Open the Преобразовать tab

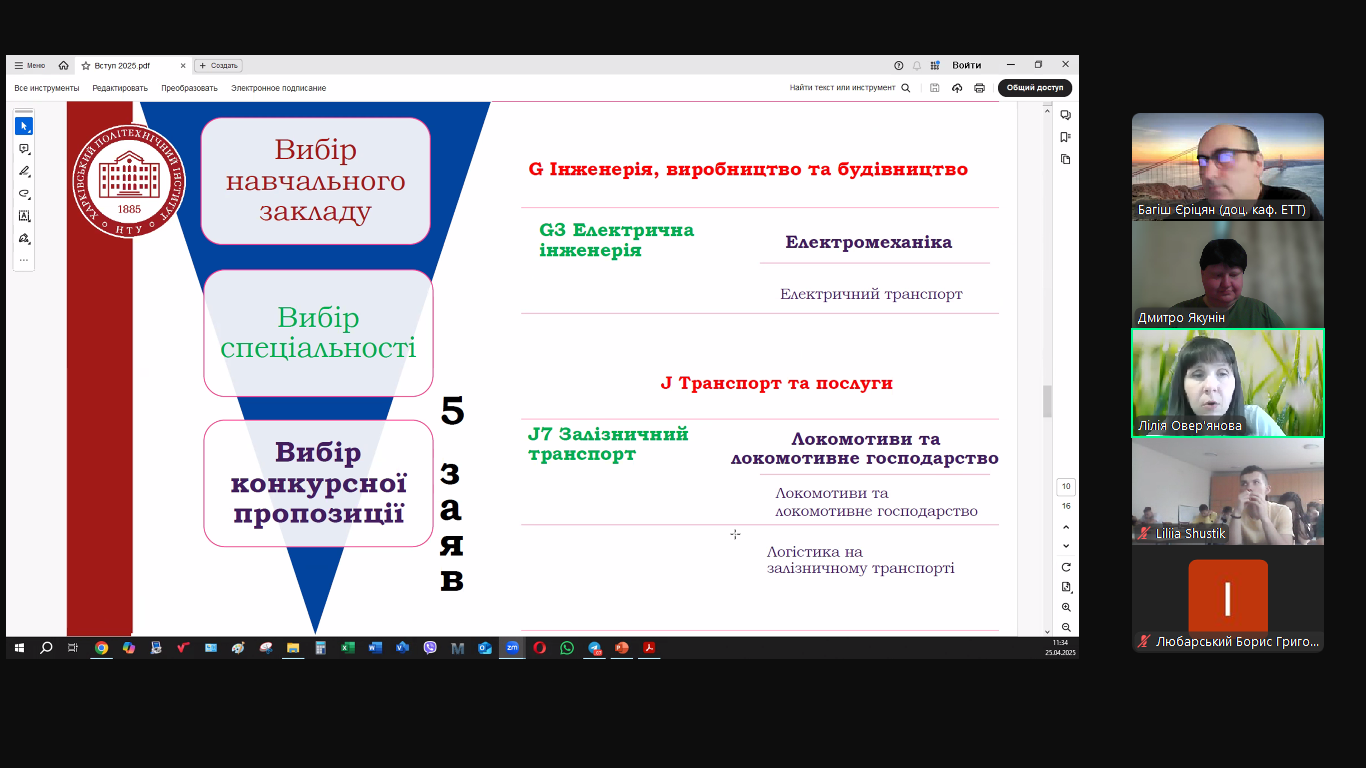[x=189, y=88]
